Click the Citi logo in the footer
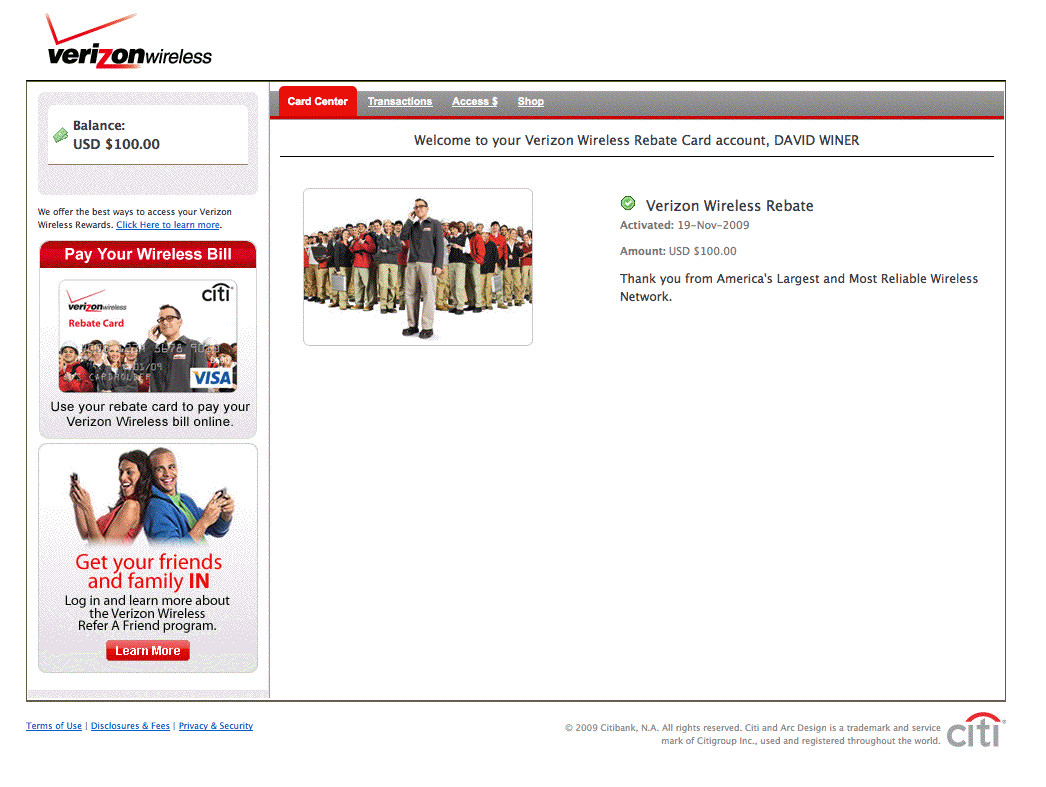The height and width of the screenshot is (787, 1046). [975, 732]
